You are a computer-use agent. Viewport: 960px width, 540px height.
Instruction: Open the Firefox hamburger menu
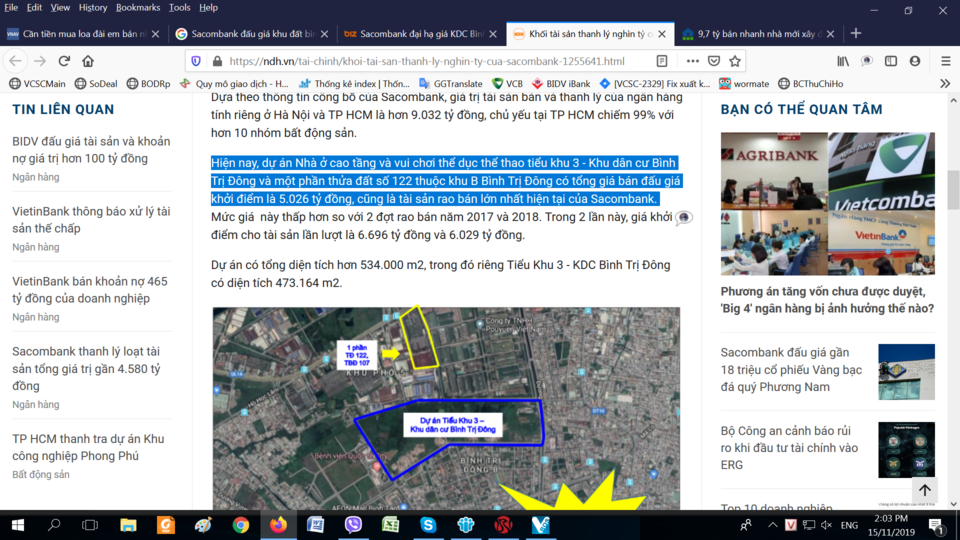pyautogui.click(x=945, y=61)
